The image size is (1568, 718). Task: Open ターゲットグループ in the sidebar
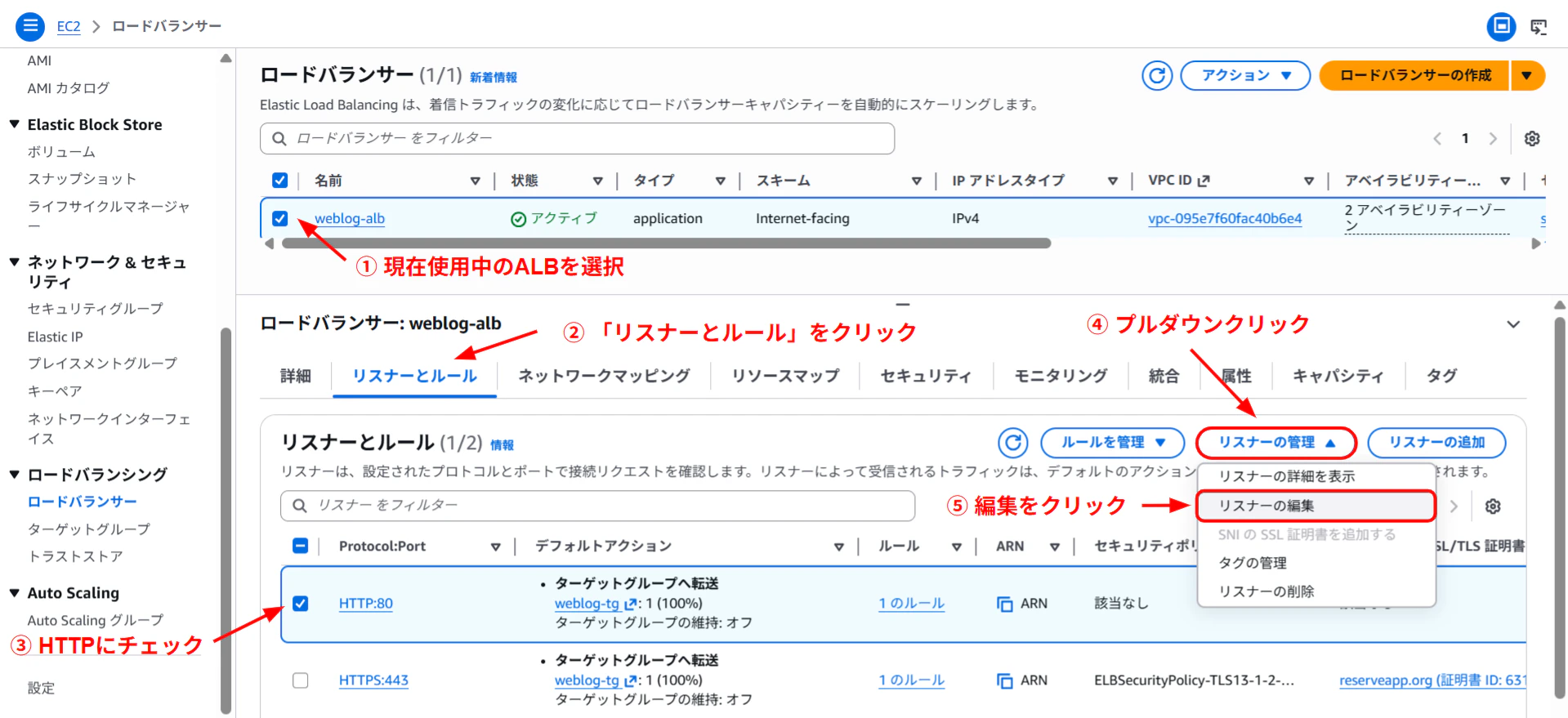[x=89, y=529]
